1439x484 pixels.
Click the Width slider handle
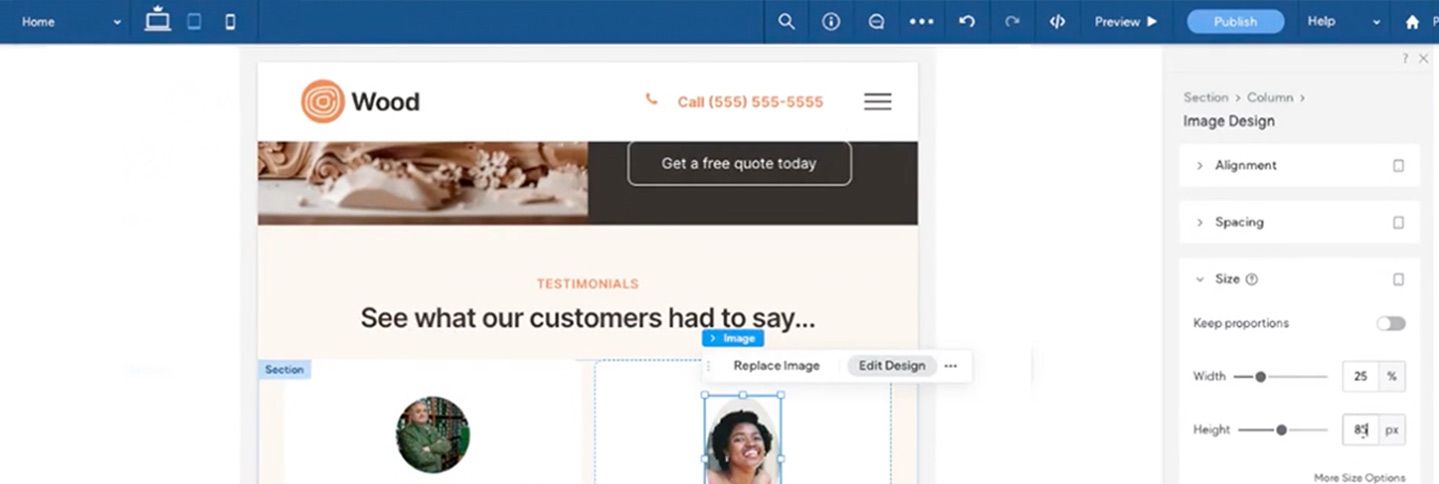[x=1260, y=377]
